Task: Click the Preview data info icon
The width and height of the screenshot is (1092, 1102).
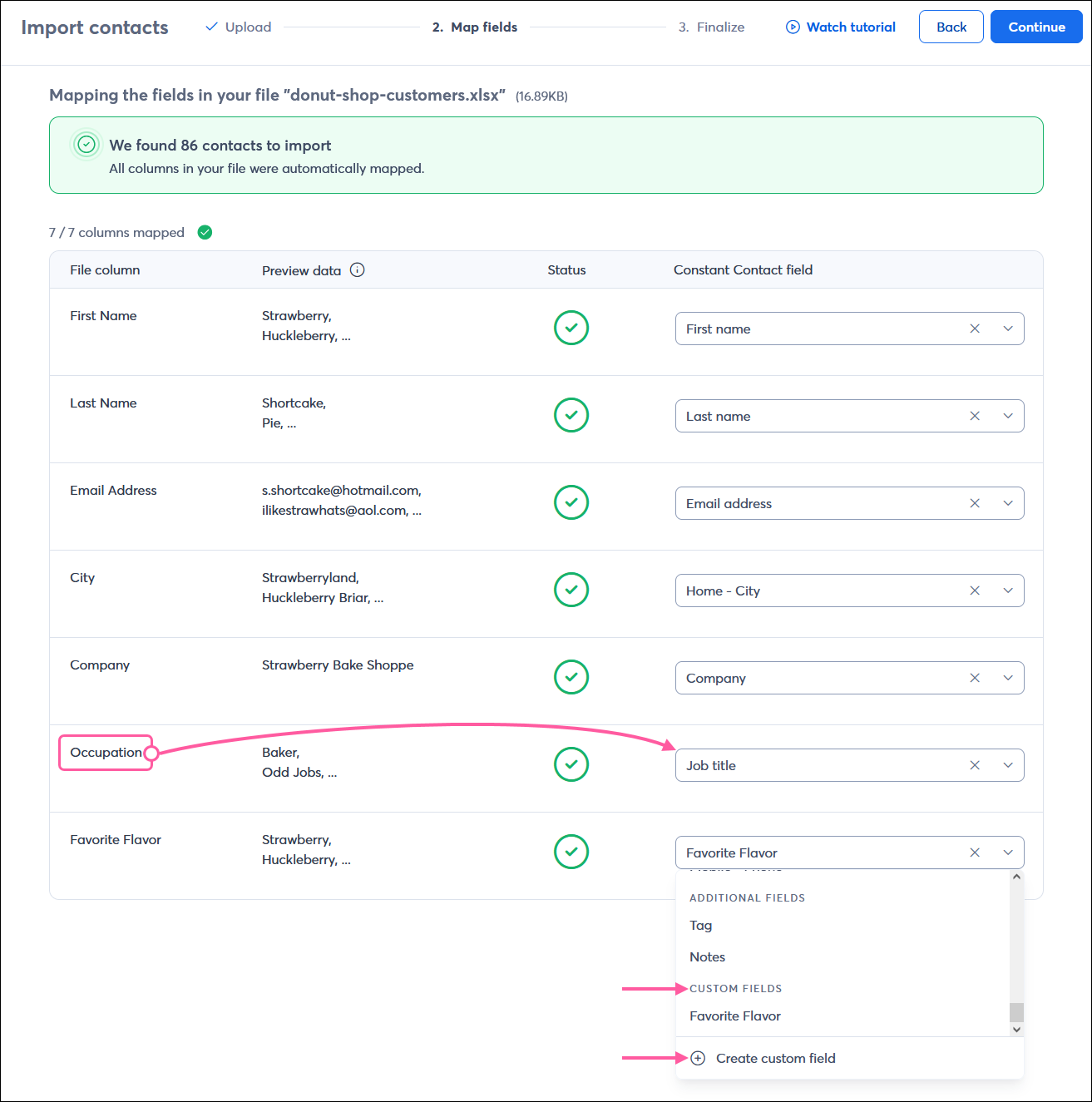Action: coord(358,269)
